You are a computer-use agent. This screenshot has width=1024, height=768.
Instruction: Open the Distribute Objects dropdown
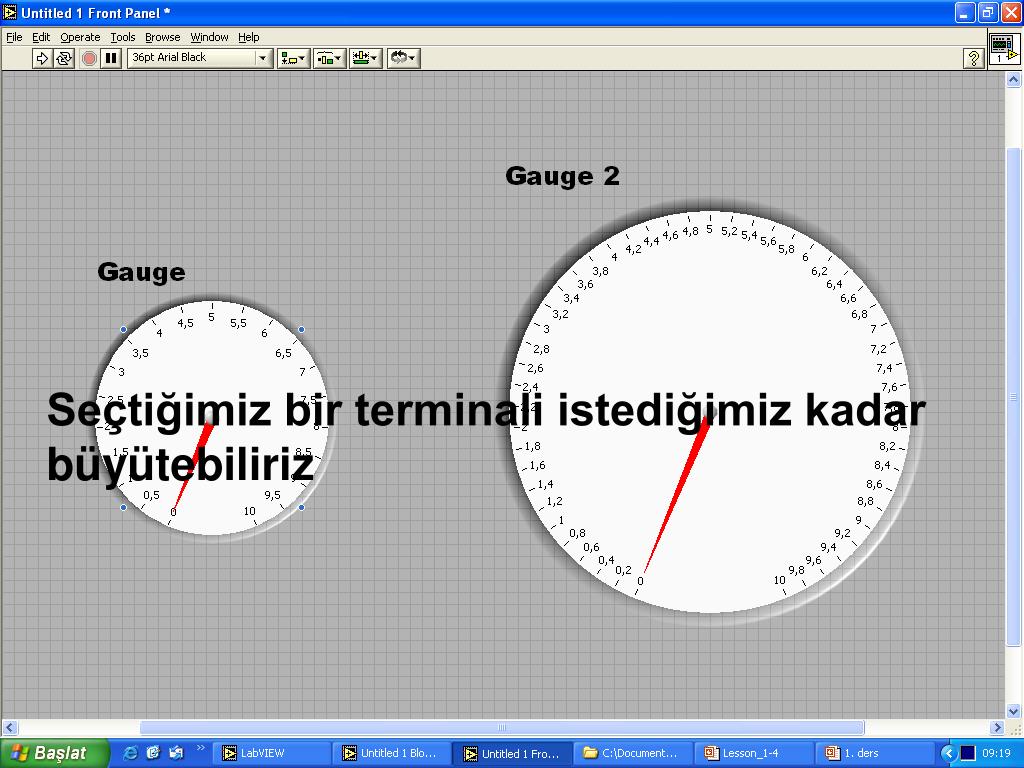tap(329, 58)
